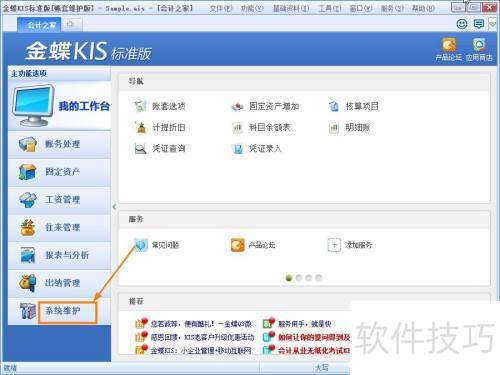Viewport: 500px width, 375px height.
Task: Click the 金蝶KIS 标准版 logo
Action: point(88,52)
